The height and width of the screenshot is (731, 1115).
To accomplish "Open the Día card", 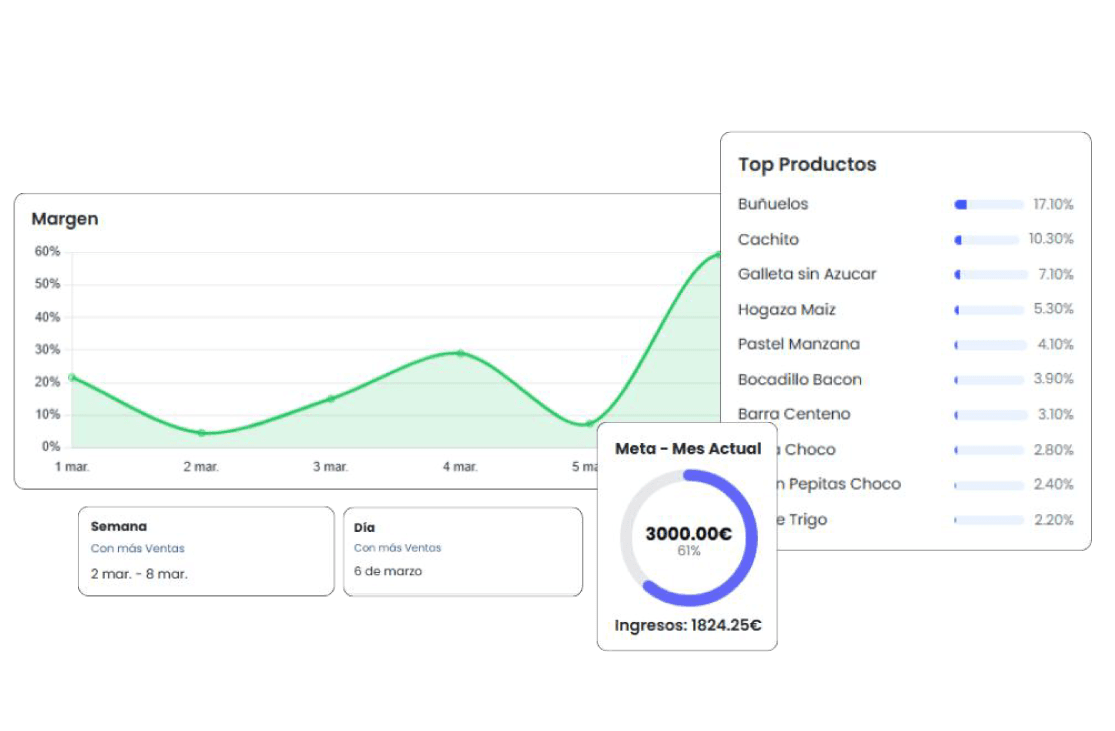I will pos(462,551).
